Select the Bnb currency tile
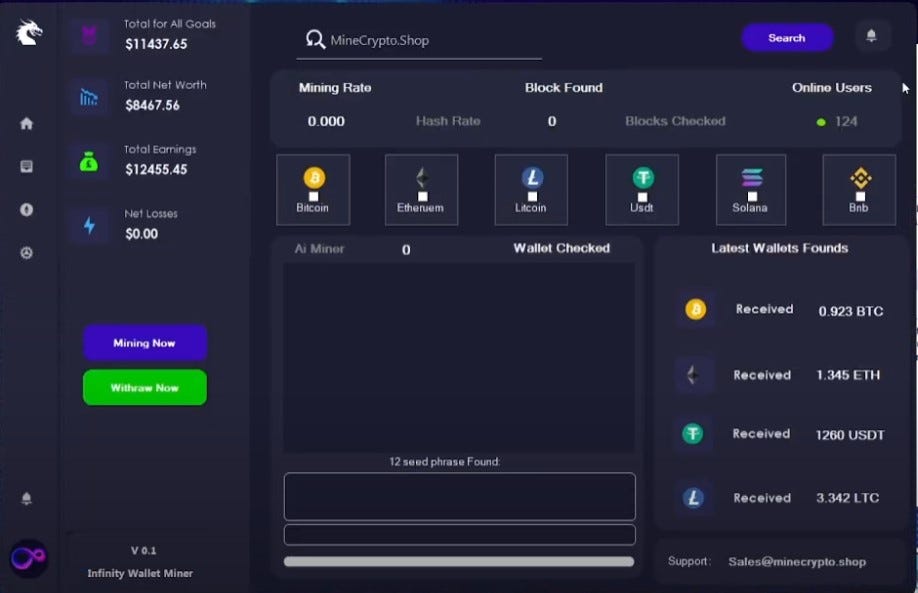 pos(860,189)
